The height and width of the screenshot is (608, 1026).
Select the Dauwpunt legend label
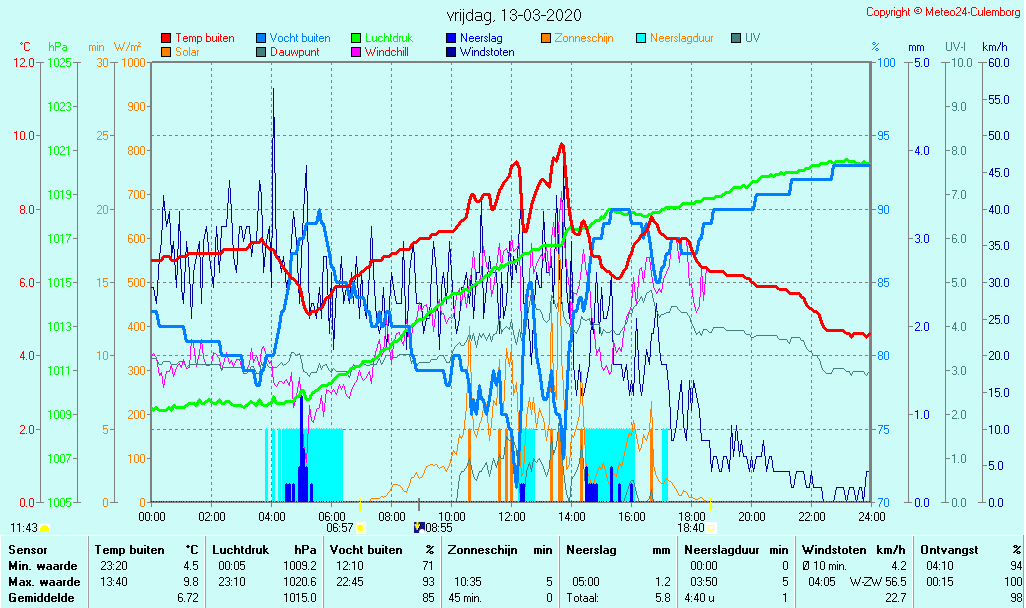click(x=295, y=52)
